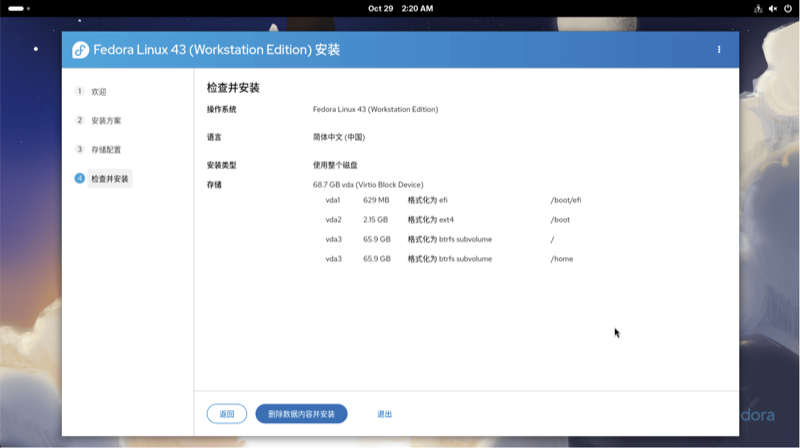Click the vda2 partition name
Viewport: 800px width, 448px height.
pos(334,220)
